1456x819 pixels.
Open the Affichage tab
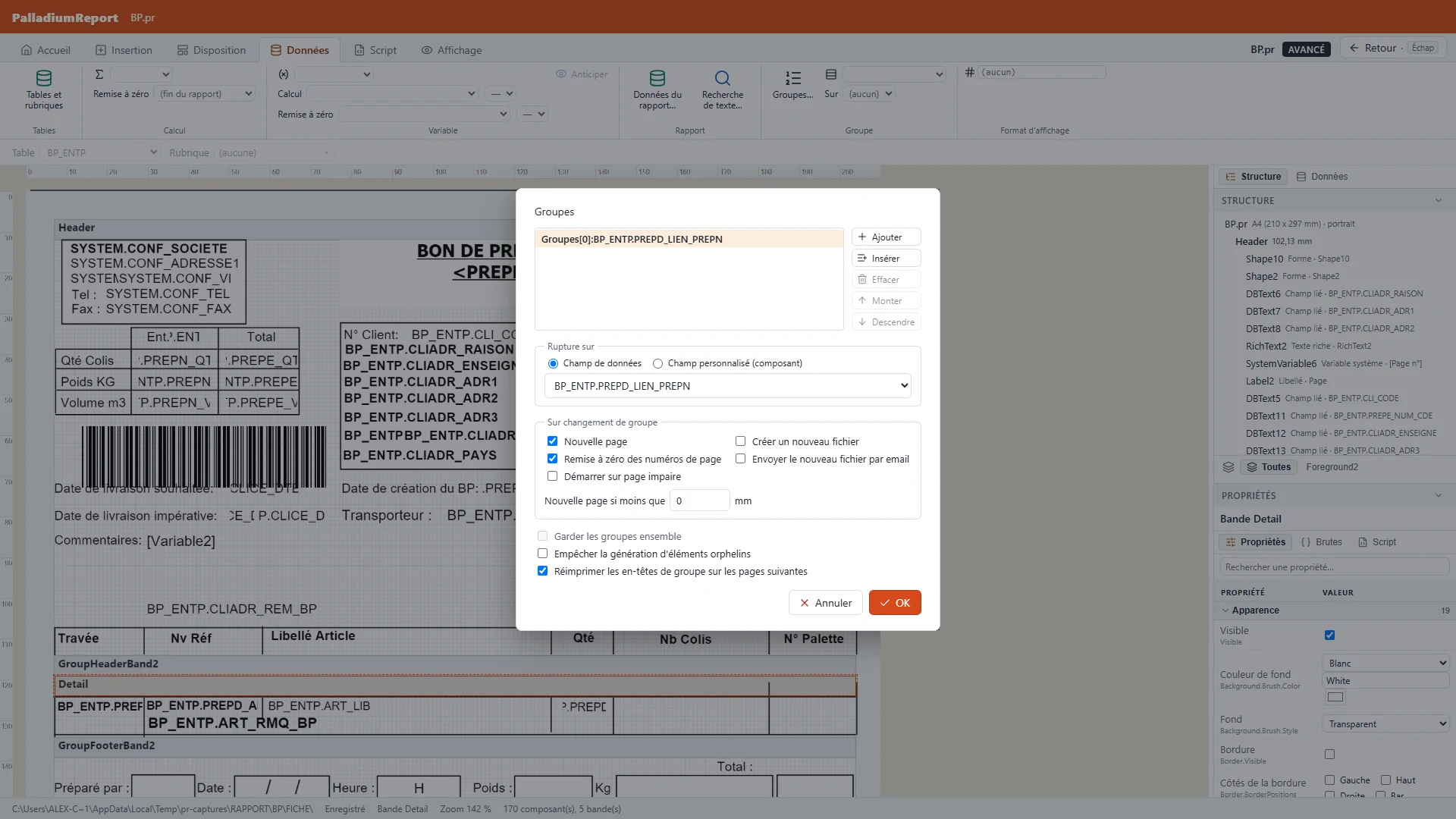coord(451,50)
